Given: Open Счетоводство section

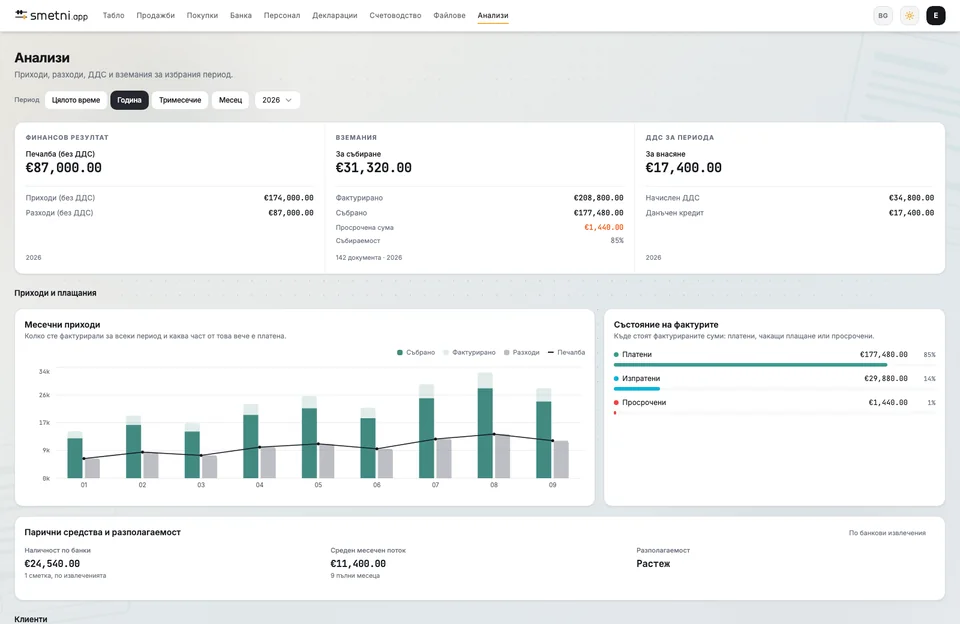Looking at the screenshot, I should 395,15.
